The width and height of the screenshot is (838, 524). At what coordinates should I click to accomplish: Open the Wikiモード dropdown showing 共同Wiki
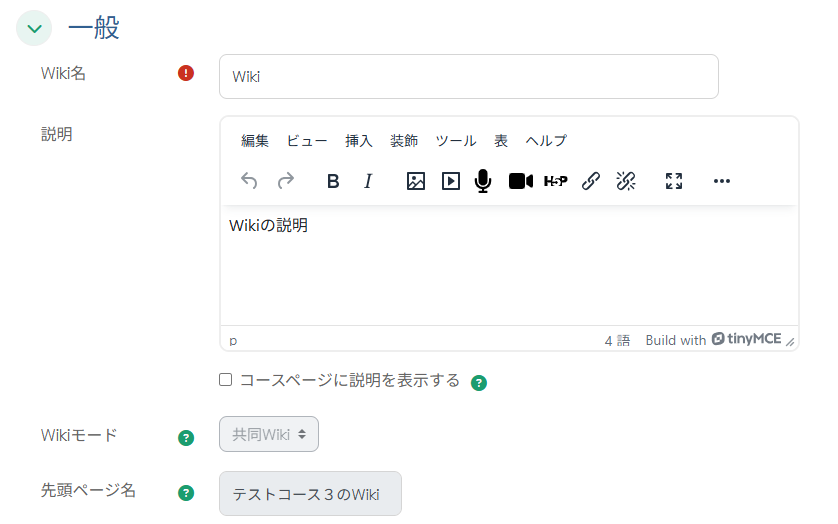(x=269, y=434)
